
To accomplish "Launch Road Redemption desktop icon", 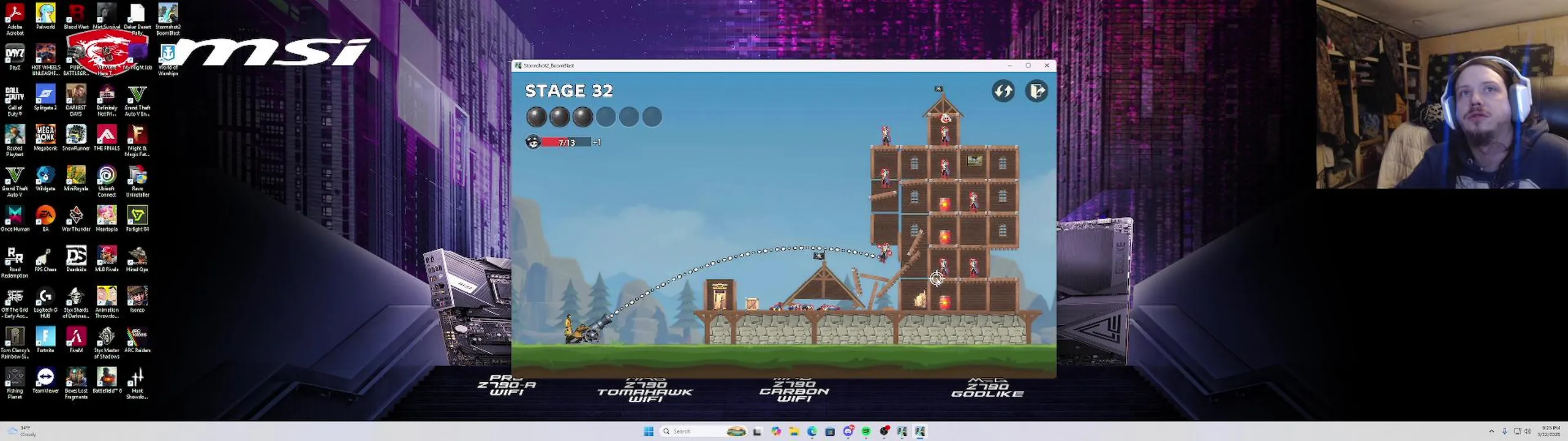I will (x=15, y=262).
